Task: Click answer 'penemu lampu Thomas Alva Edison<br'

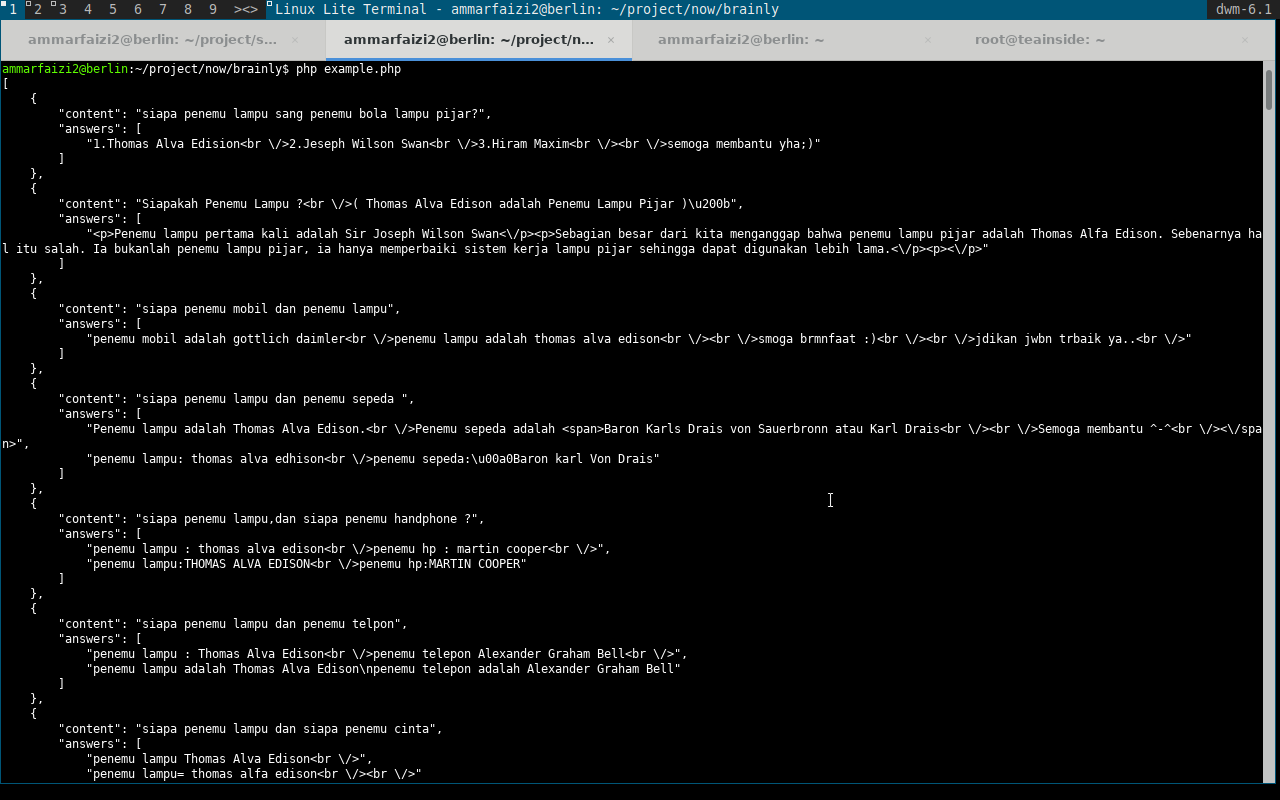Action: coord(229,759)
